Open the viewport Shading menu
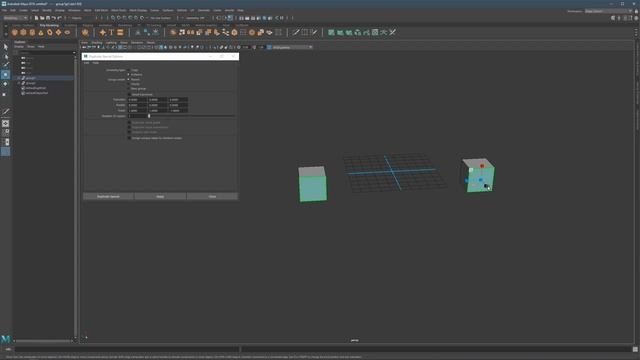The image size is (640, 360). tap(97, 42)
